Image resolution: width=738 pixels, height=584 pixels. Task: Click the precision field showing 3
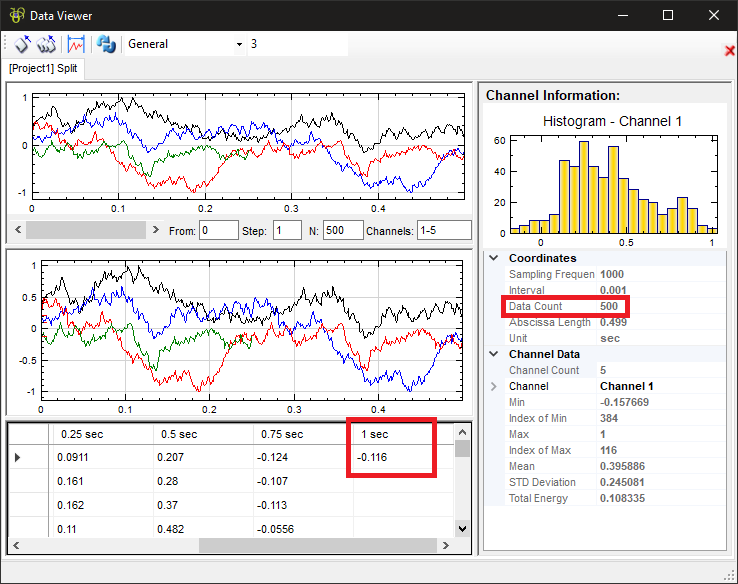pos(295,44)
